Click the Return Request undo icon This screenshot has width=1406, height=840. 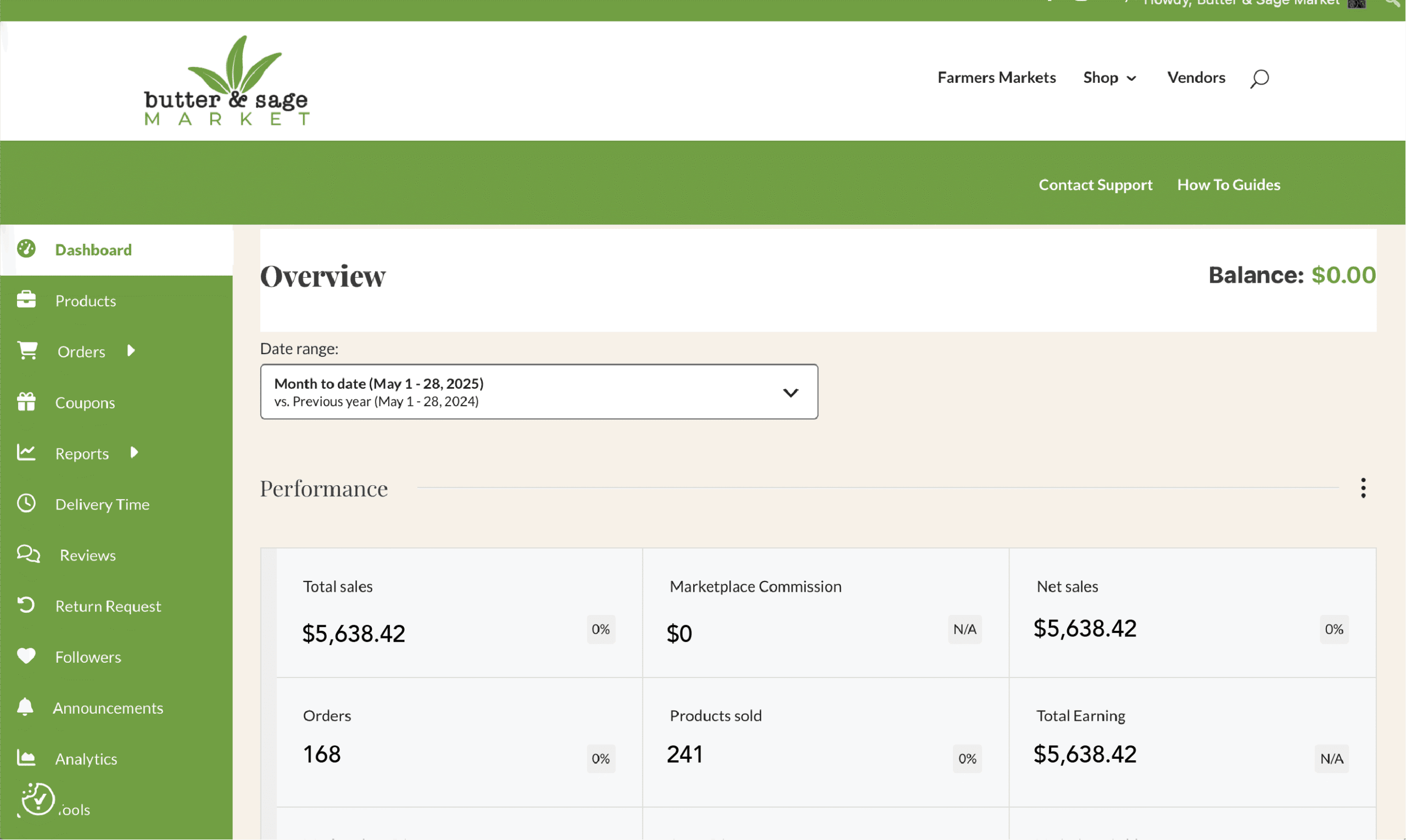[26, 605]
